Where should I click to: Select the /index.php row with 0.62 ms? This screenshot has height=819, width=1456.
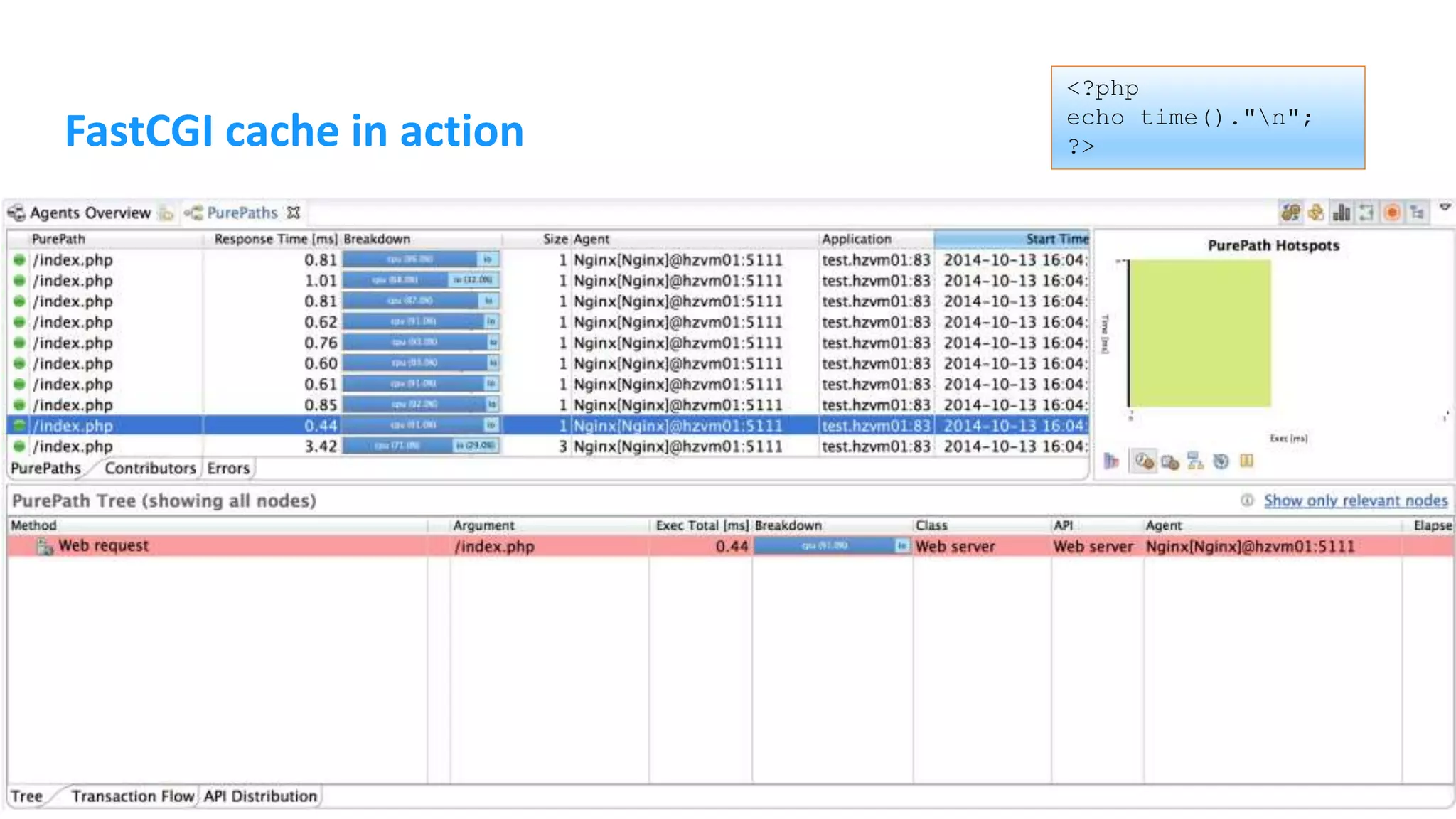[x=547, y=322]
